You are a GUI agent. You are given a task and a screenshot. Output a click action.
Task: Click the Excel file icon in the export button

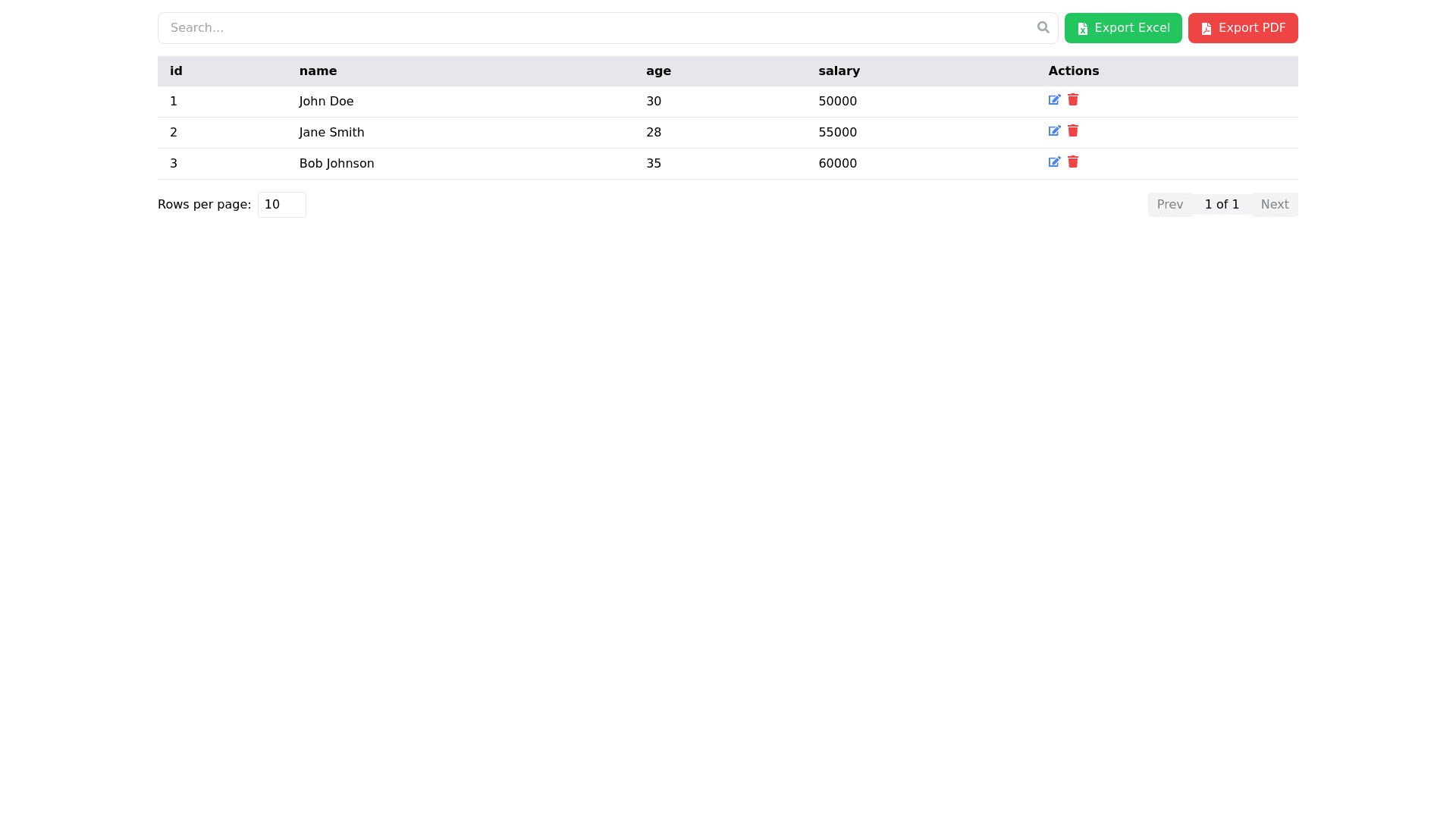(x=1083, y=29)
